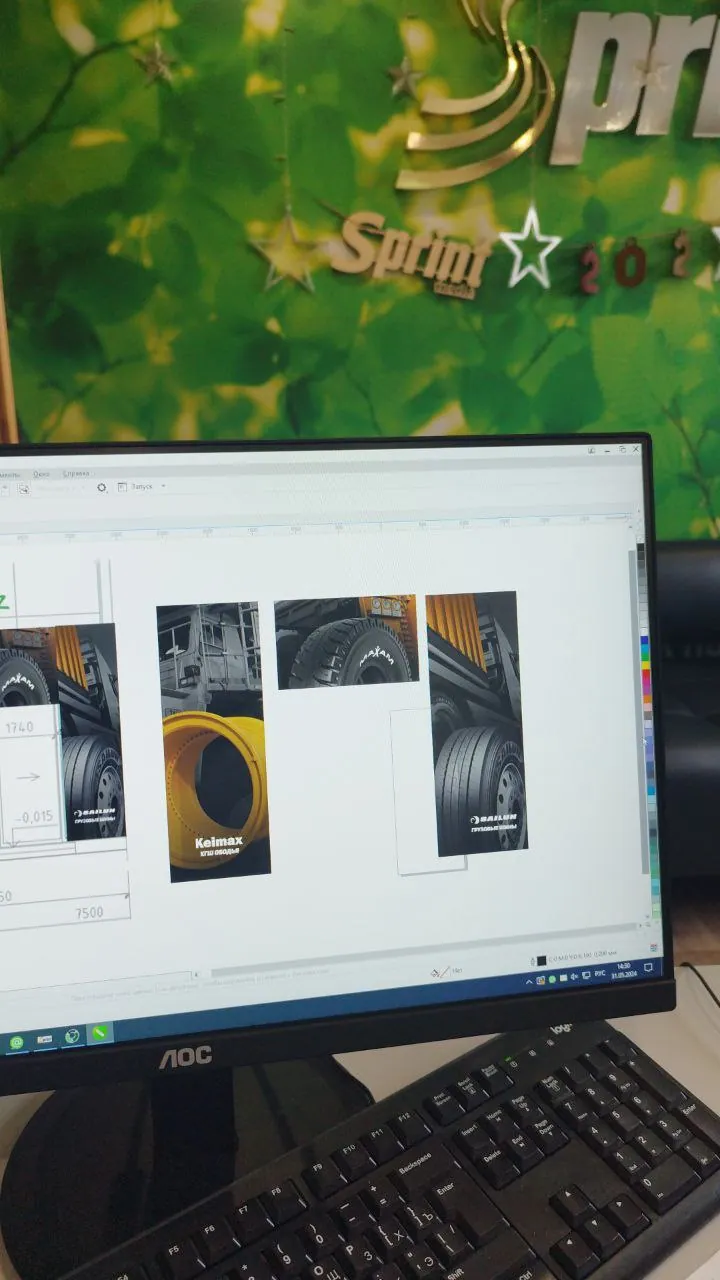The height and width of the screenshot is (1280, 720).
Task: Show hidden tray icons chevron
Action: tap(529, 982)
